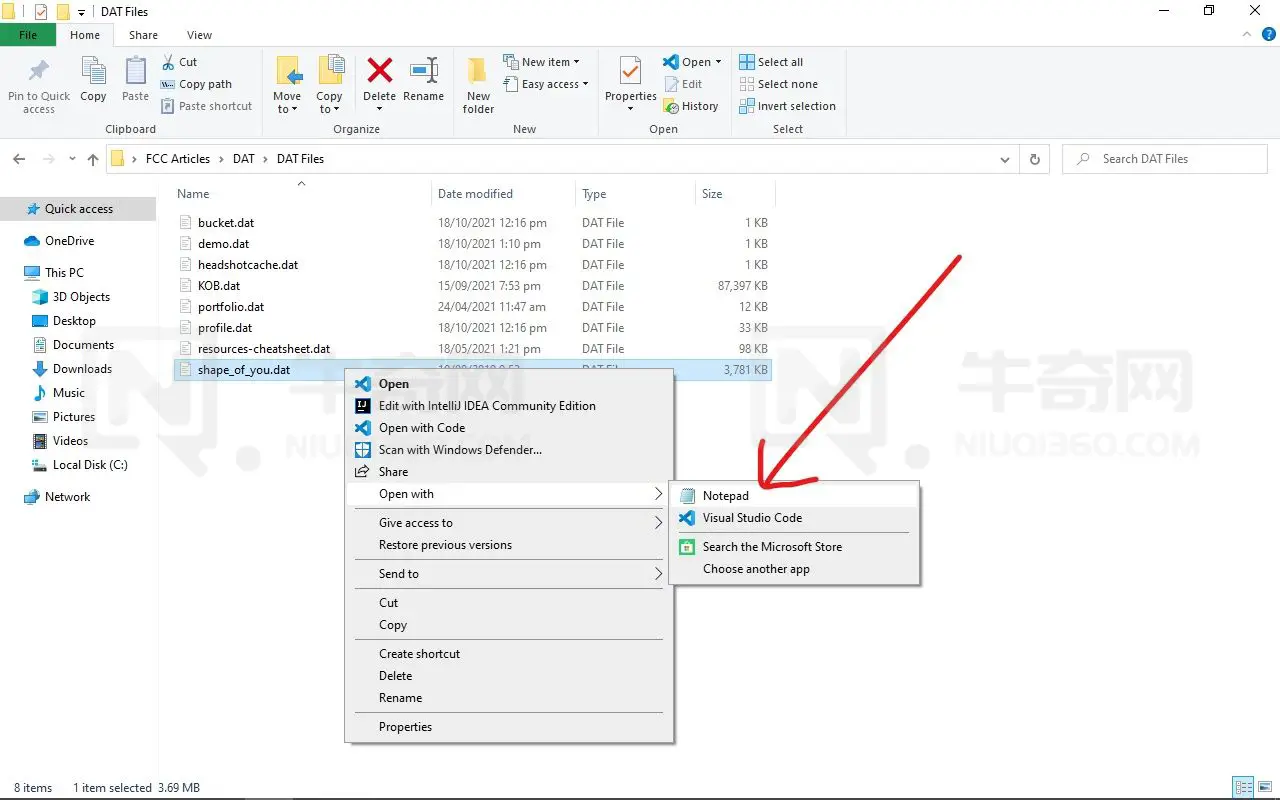The width and height of the screenshot is (1280, 800).
Task: Click Select all in ribbon
Action: [x=771, y=62]
